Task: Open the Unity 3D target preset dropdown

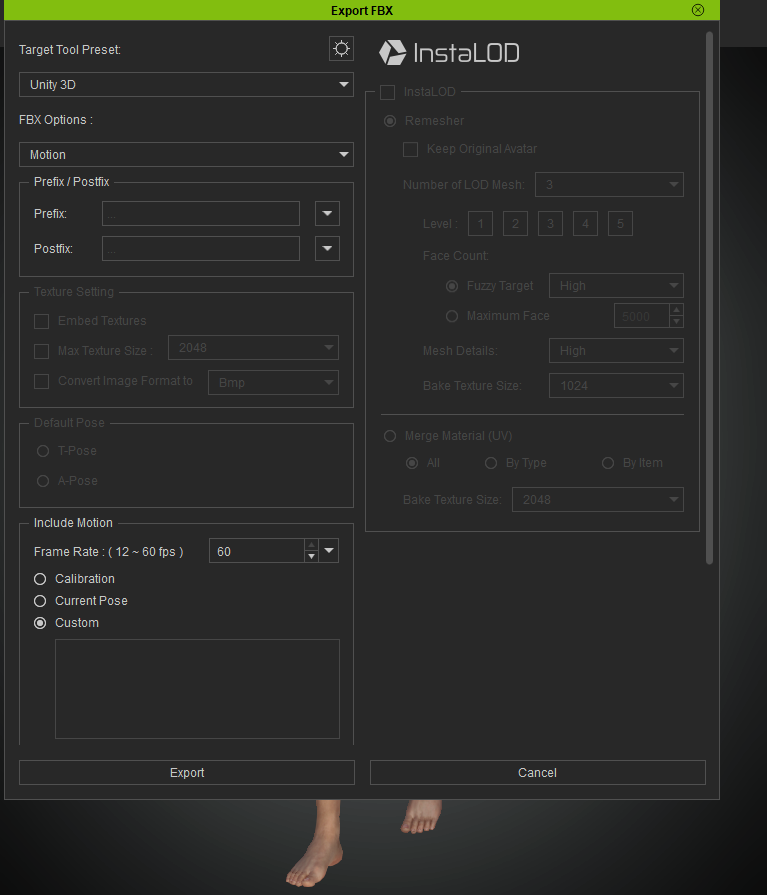Action: pos(186,85)
